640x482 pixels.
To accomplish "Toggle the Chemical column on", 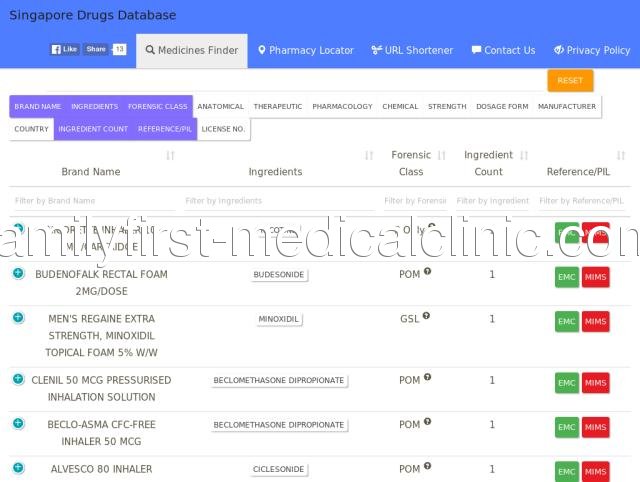I will pyautogui.click(x=400, y=107).
